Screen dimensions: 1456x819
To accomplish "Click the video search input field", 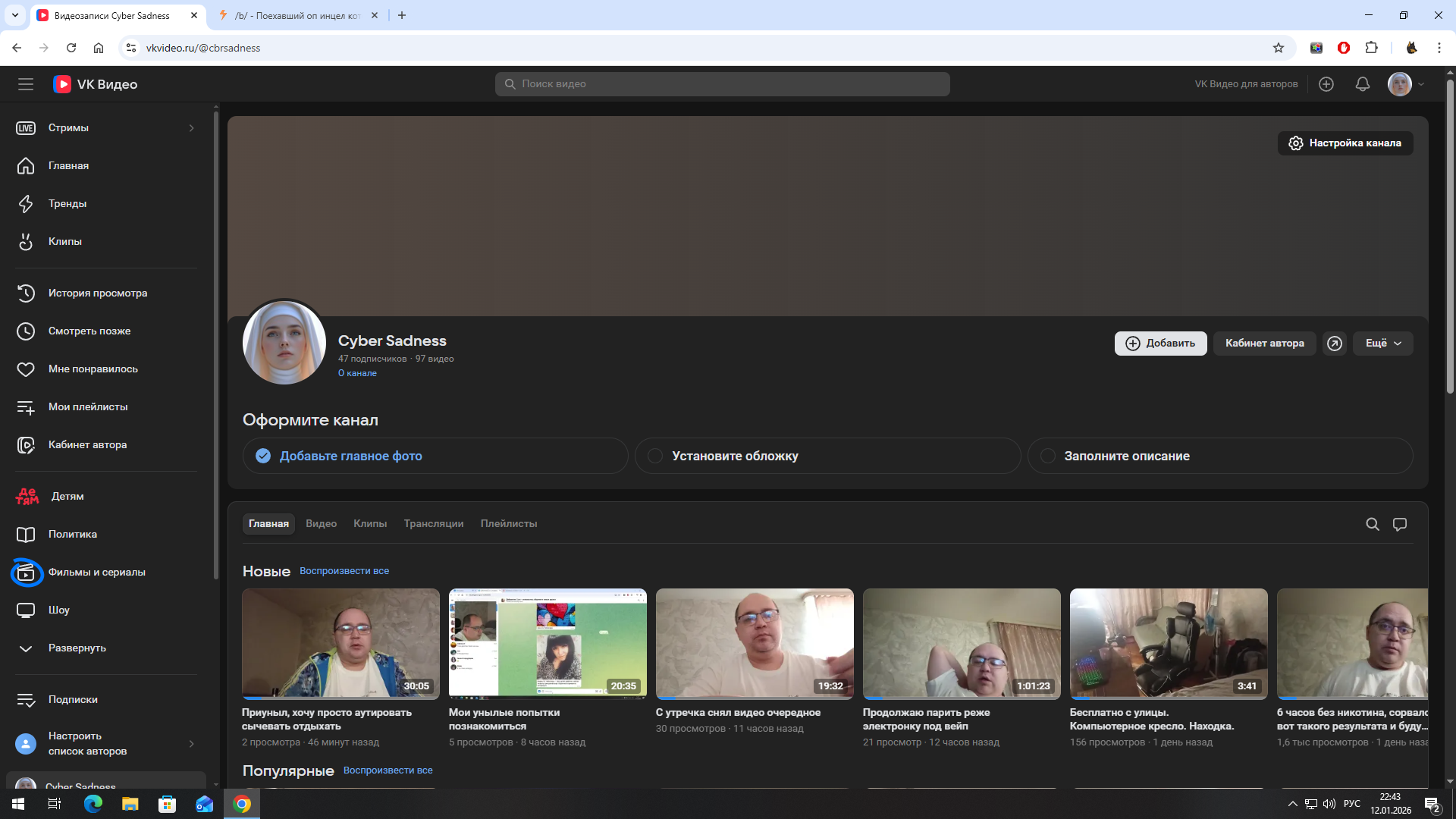I will click(x=722, y=84).
